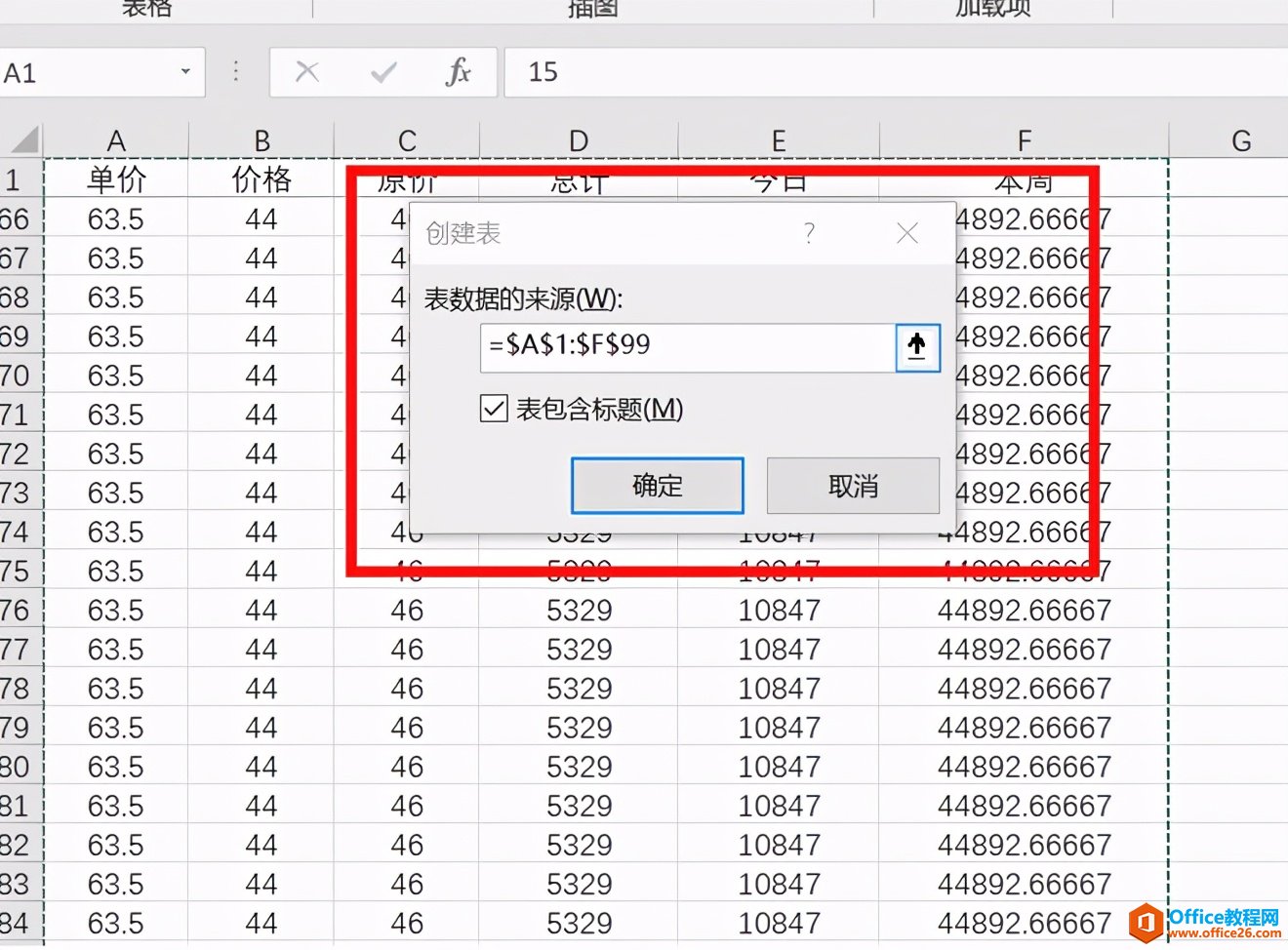The height and width of the screenshot is (950, 1288).
Task: Click the formula bar confirm checkmark icon
Action: click(383, 72)
